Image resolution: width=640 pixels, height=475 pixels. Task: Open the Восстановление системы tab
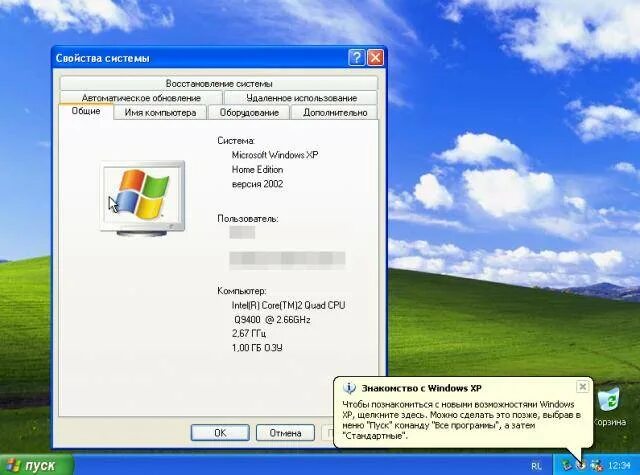click(219, 83)
